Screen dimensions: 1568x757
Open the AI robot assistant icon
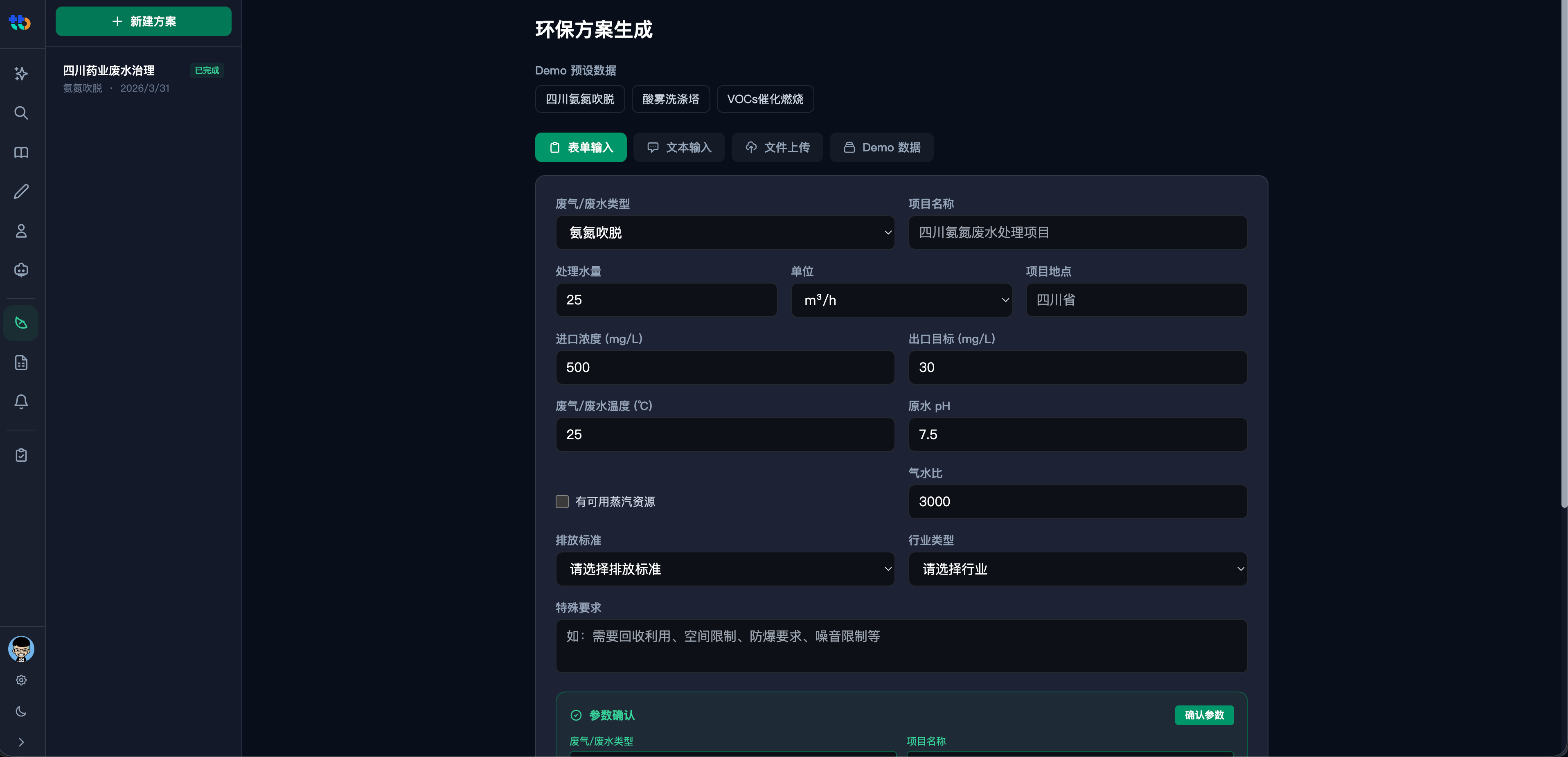pyautogui.click(x=21, y=270)
